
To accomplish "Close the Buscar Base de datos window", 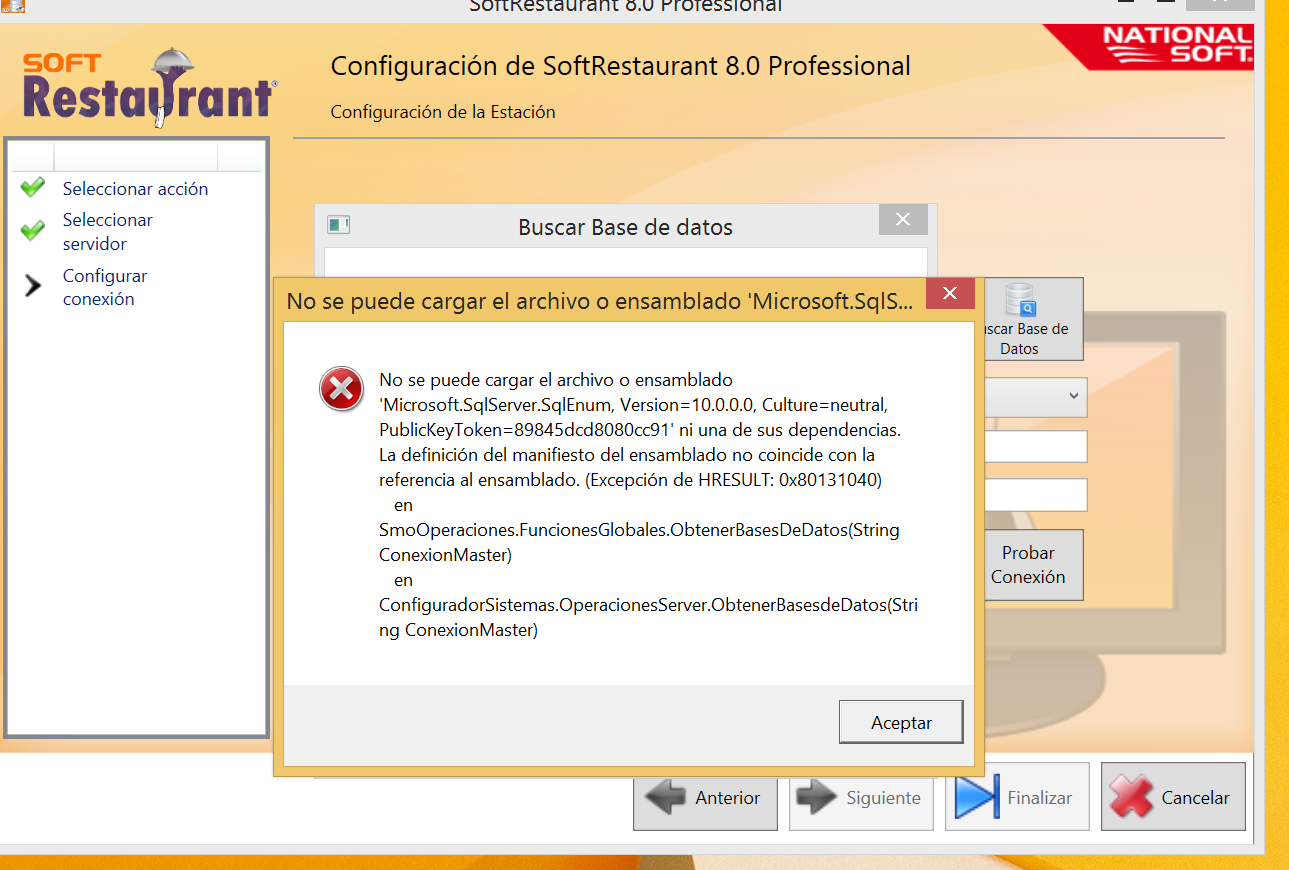I will 903,220.
